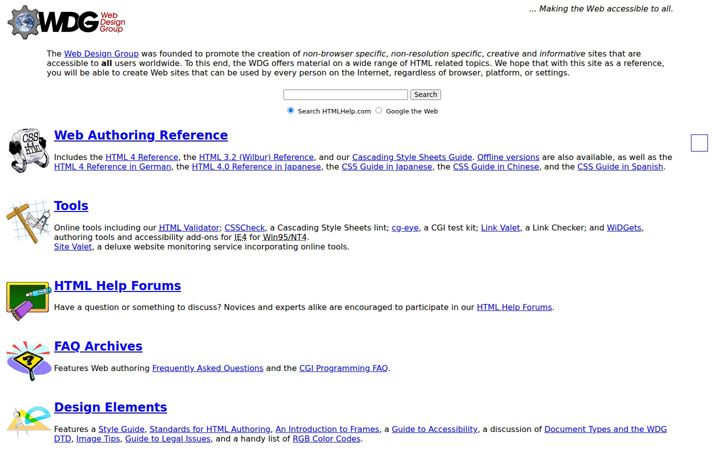Image resolution: width=720 pixels, height=450 pixels.
Task: Select the Google the Web radio option
Action: click(x=378, y=110)
